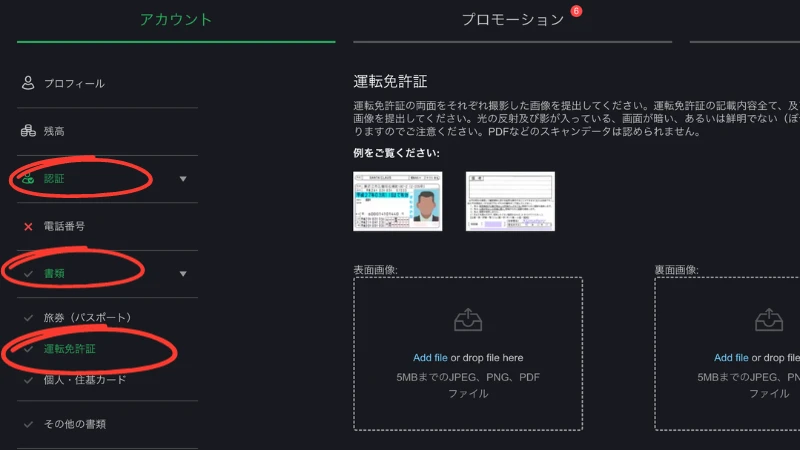Click the 表面画像 drop zone file-format text
Screen dimensions: 800x450
[x=468, y=385]
